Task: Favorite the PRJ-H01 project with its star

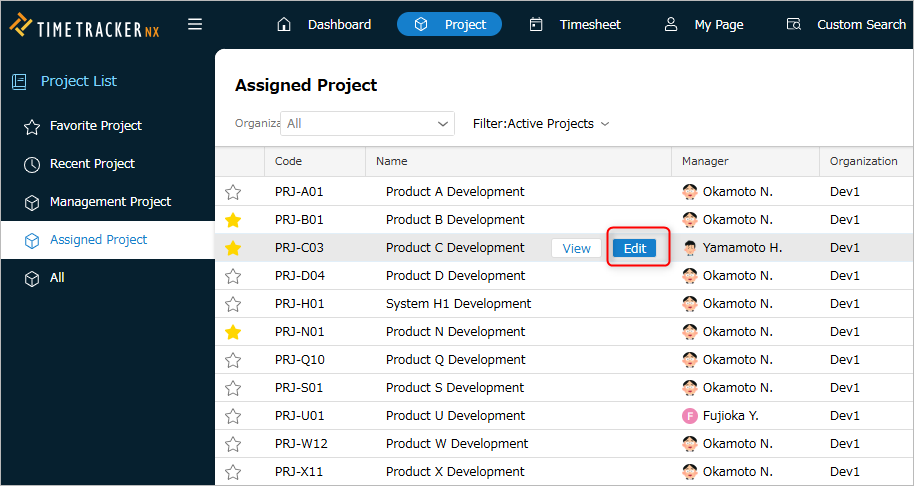Action: click(x=233, y=304)
